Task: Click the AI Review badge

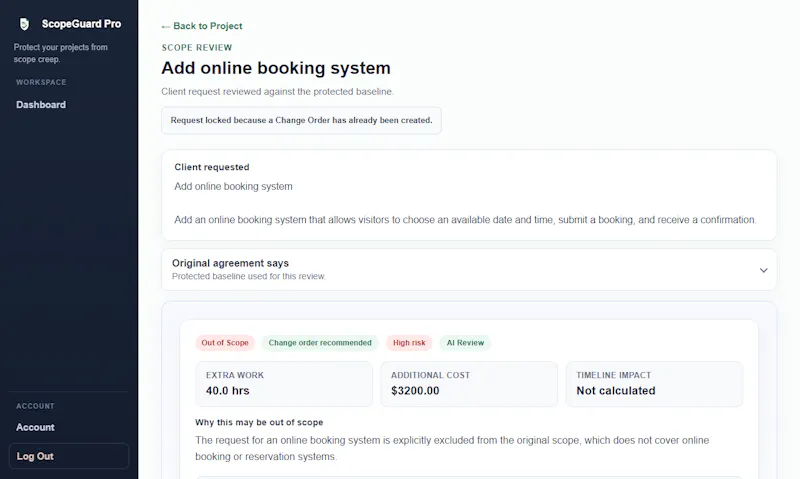Action: 465,343
